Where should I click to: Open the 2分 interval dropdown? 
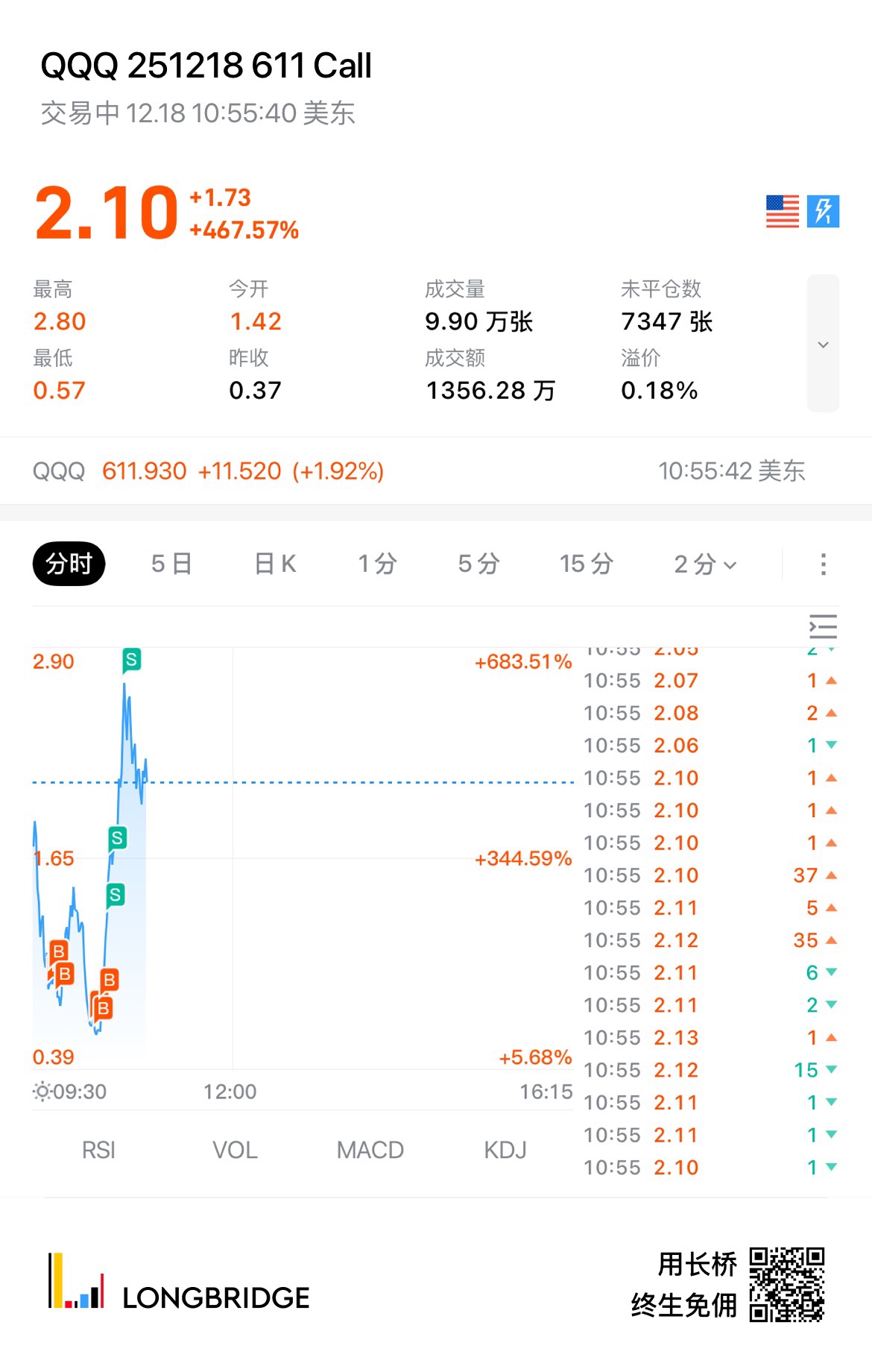point(705,564)
